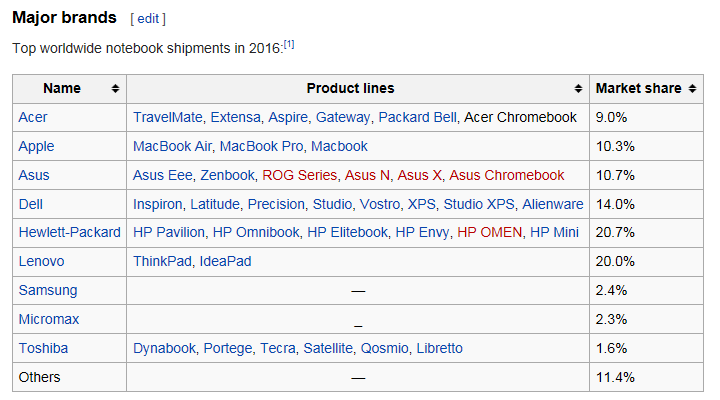Image resolution: width=720 pixels, height=400 pixels.
Task: Follow the Asus link in Name column
Action: point(34,175)
